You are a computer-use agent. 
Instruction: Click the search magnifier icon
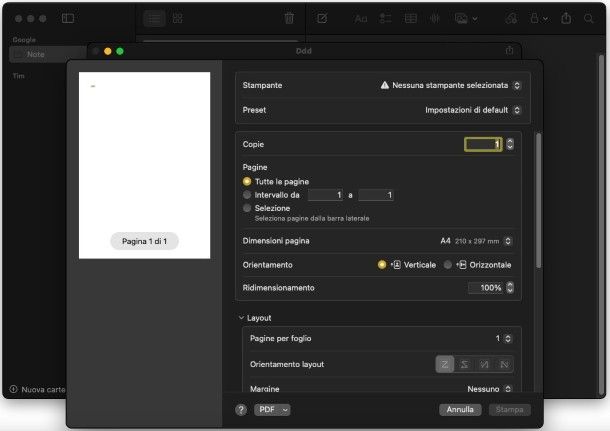[589, 18]
